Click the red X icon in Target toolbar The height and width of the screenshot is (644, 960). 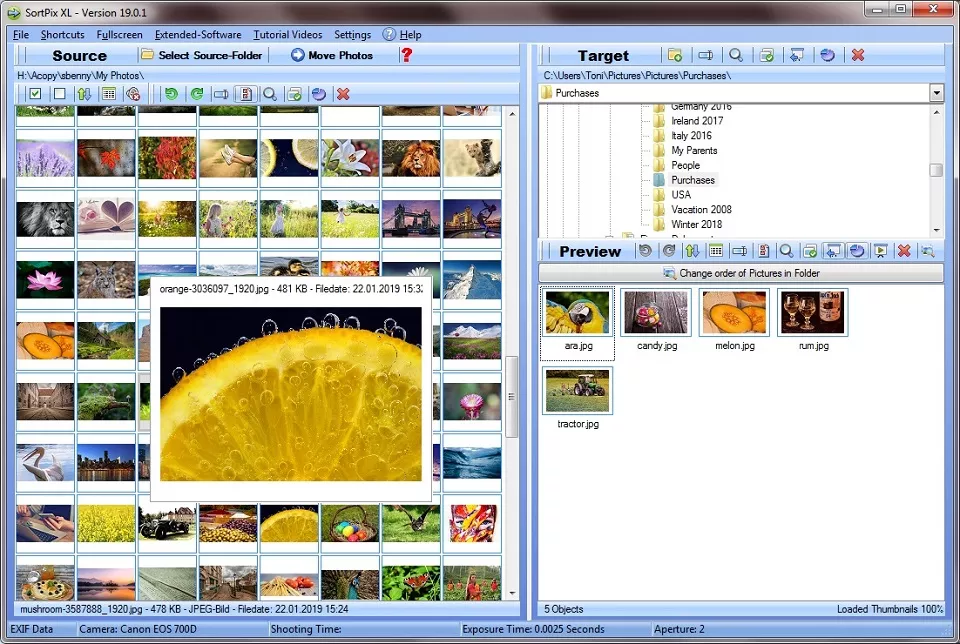[857, 55]
